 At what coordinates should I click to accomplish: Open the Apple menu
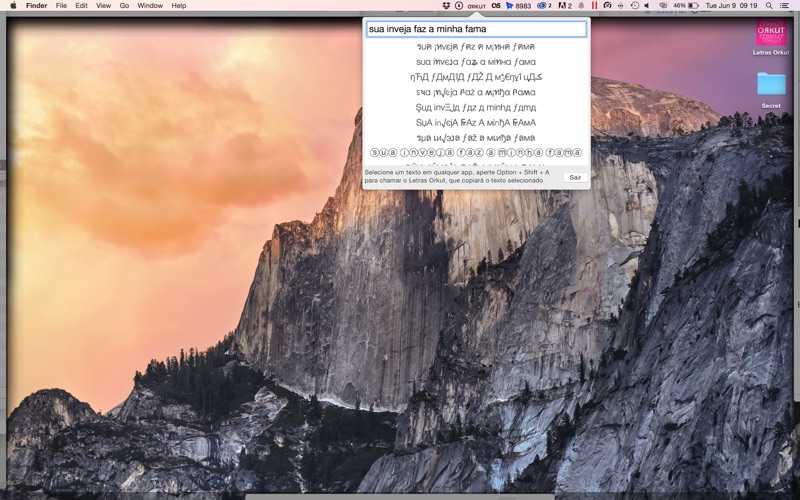coord(13,6)
